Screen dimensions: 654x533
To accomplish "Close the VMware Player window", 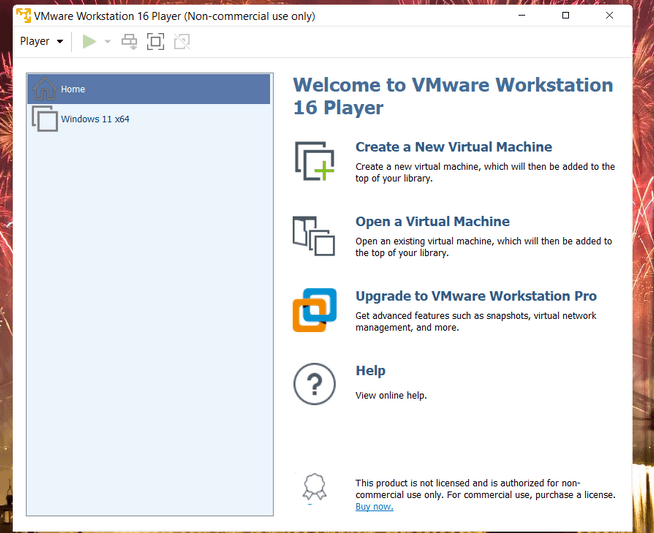I will 609,15.
